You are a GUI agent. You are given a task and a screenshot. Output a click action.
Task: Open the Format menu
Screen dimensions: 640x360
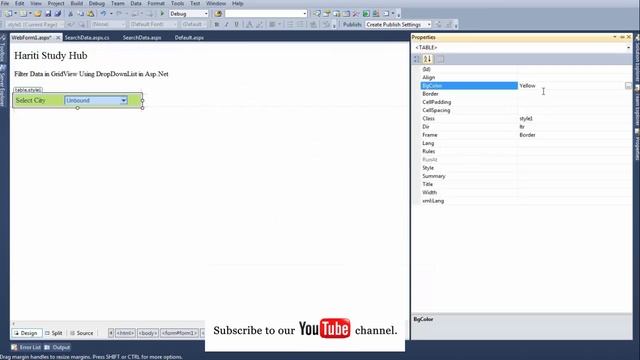coord(156,4)
